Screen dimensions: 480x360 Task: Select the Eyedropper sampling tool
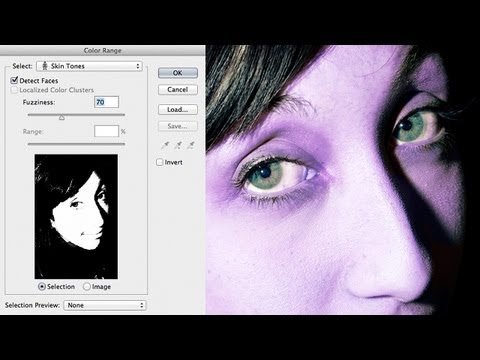pos(165,145)
